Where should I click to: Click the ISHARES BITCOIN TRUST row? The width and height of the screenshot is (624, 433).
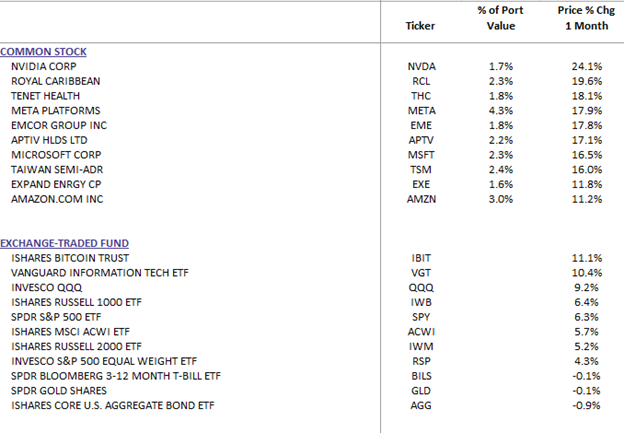[x=70, y=258]
